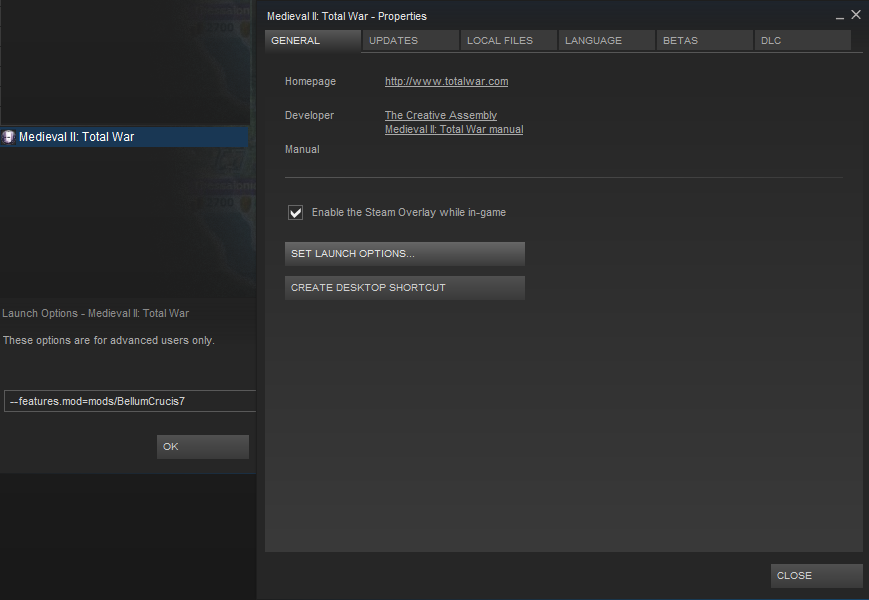Viewport: 869px width, 600px height.
Task: Click the Developer label
Action: coord(309,115)
